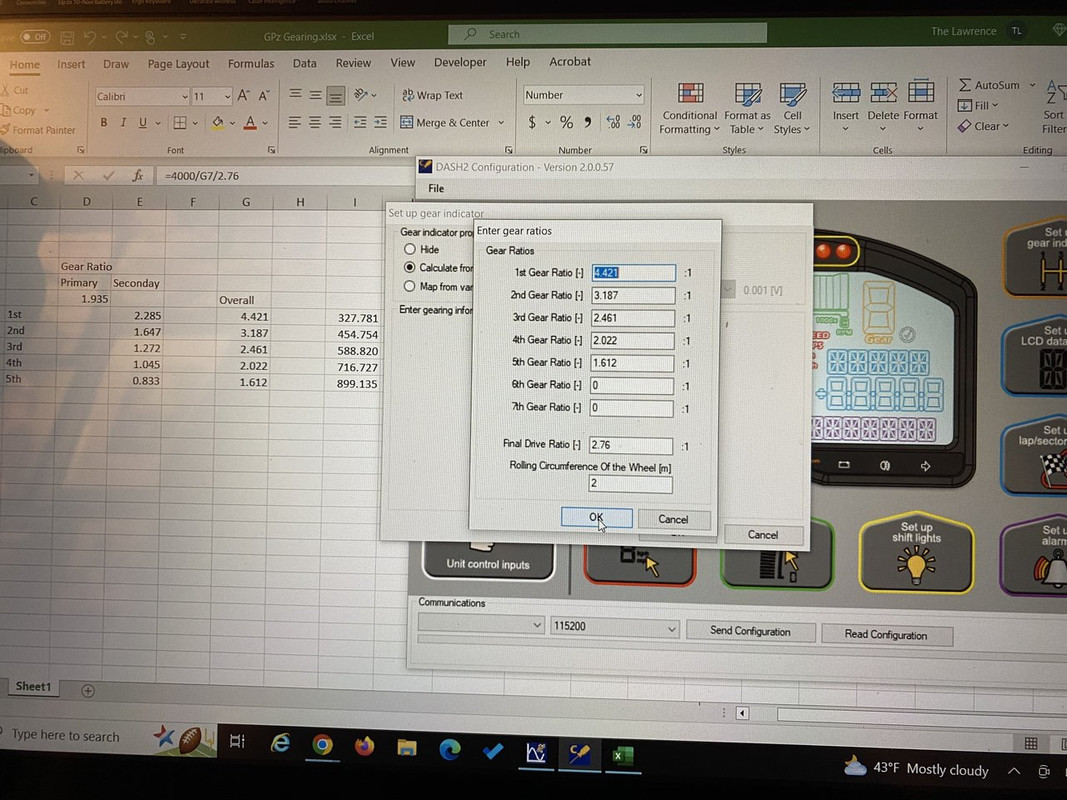
Task: Select the Sheet1 tab
Action: (33, 686)
